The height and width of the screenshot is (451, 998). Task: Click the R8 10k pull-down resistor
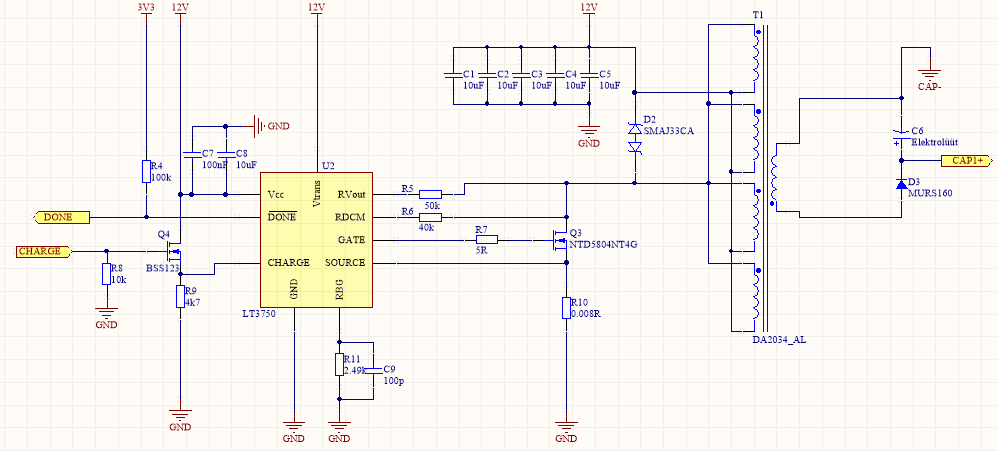tap(106, 275)
